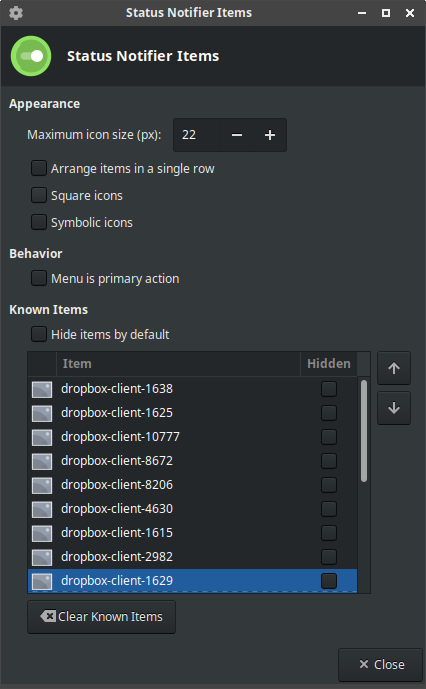Minimize the Status Notifier Items window
426x689 pixels.
click(362, 13)
